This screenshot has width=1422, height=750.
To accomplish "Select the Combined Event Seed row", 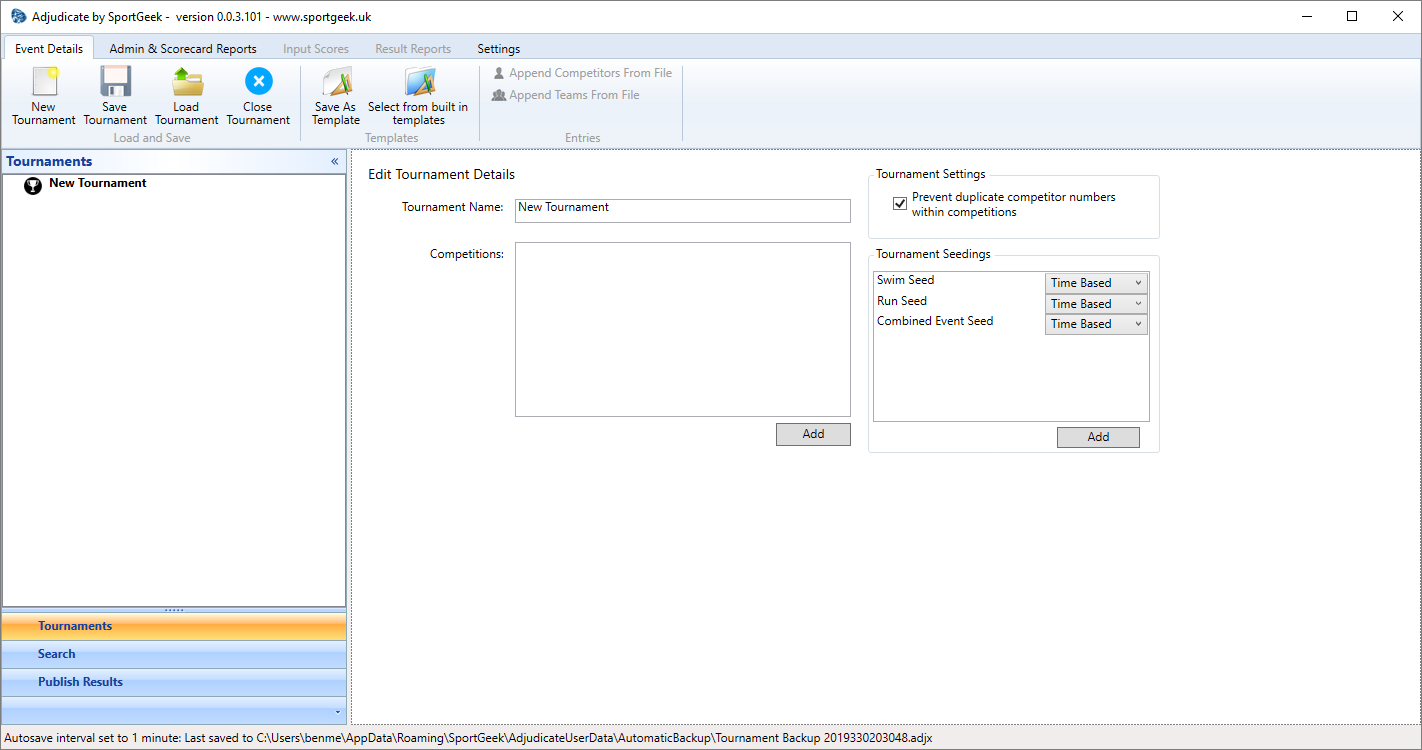I will tap(1011, 323).
